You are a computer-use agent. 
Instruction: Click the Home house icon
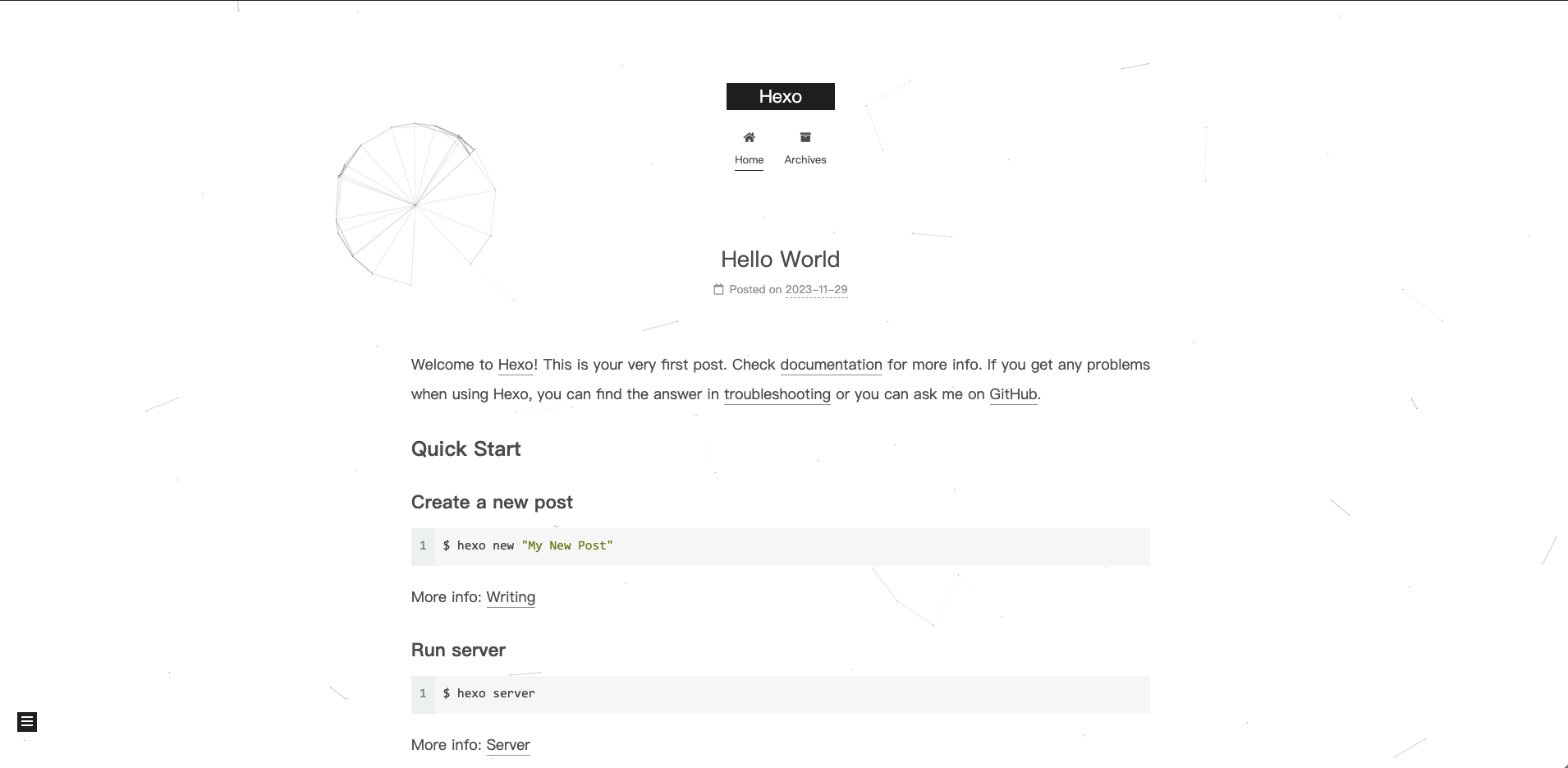pos(749,137)
